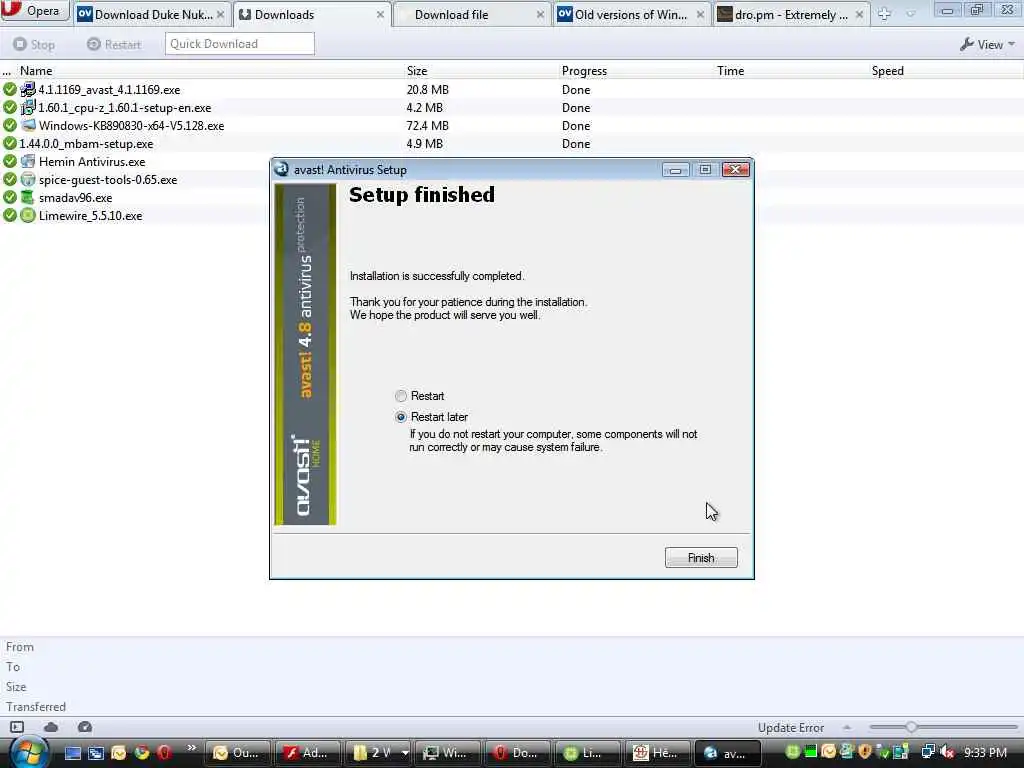Switch to the Old versions of Win... tab
Image resolution: width=1024 pixels, height=768 pixels.
pyautogui.click(x=631, y=14)
